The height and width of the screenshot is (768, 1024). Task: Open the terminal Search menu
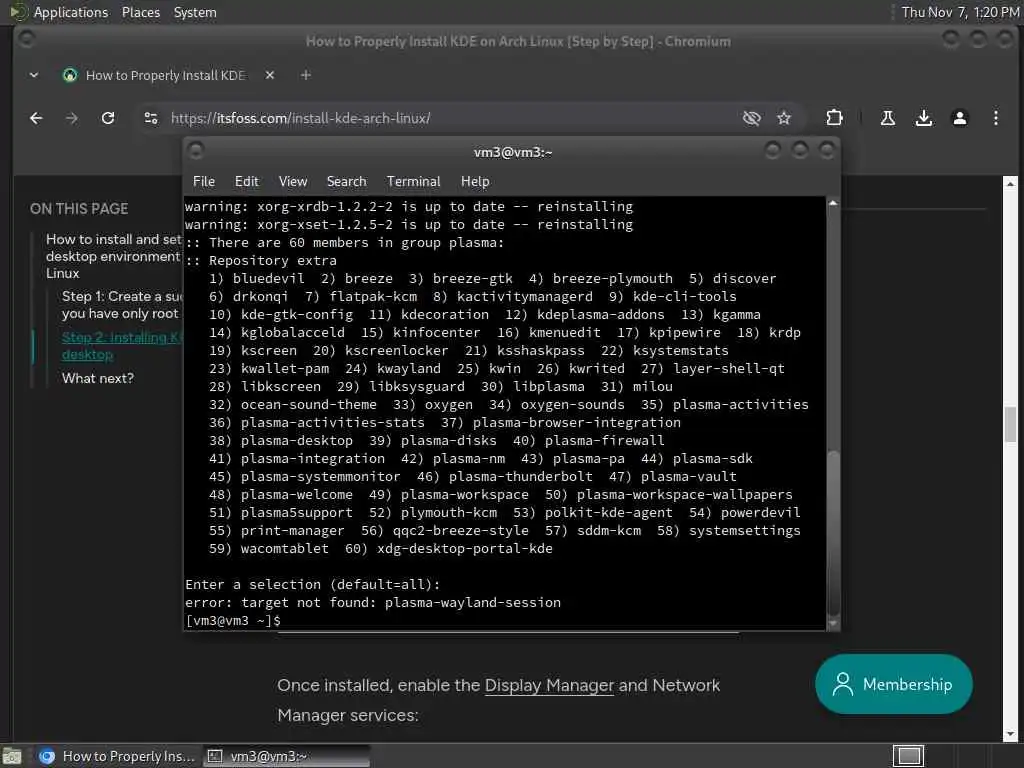pos(346,182)
